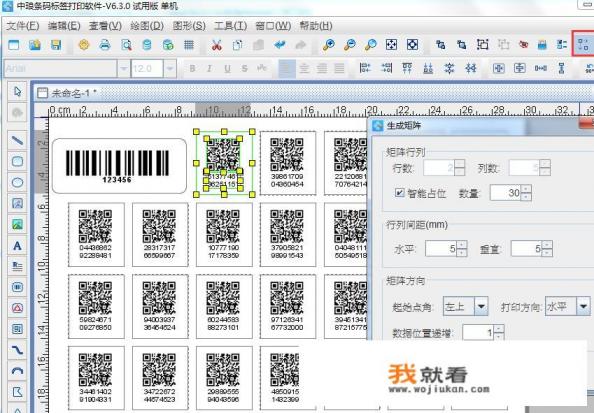This screenshot has width=594, height=413.
Task: Click the 数量 input field showing 30
Action: pos(506,192)
